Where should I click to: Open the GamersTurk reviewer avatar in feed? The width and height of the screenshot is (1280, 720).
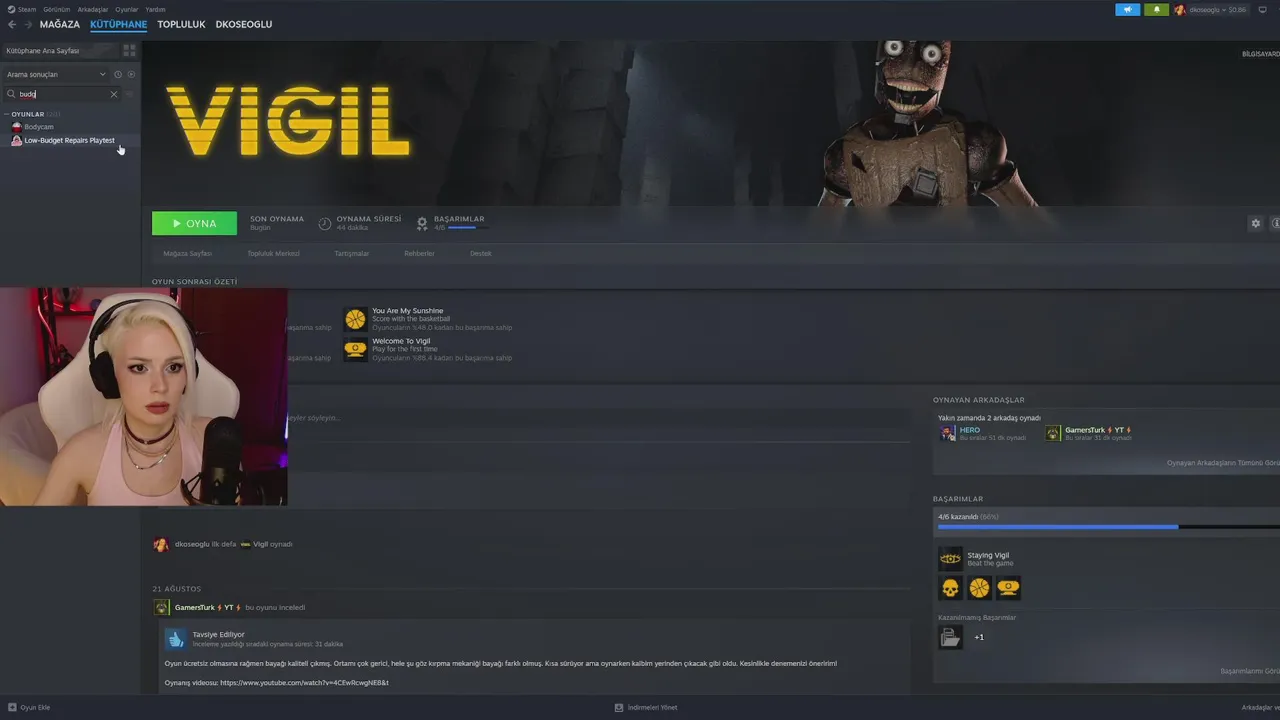(161, 607)
